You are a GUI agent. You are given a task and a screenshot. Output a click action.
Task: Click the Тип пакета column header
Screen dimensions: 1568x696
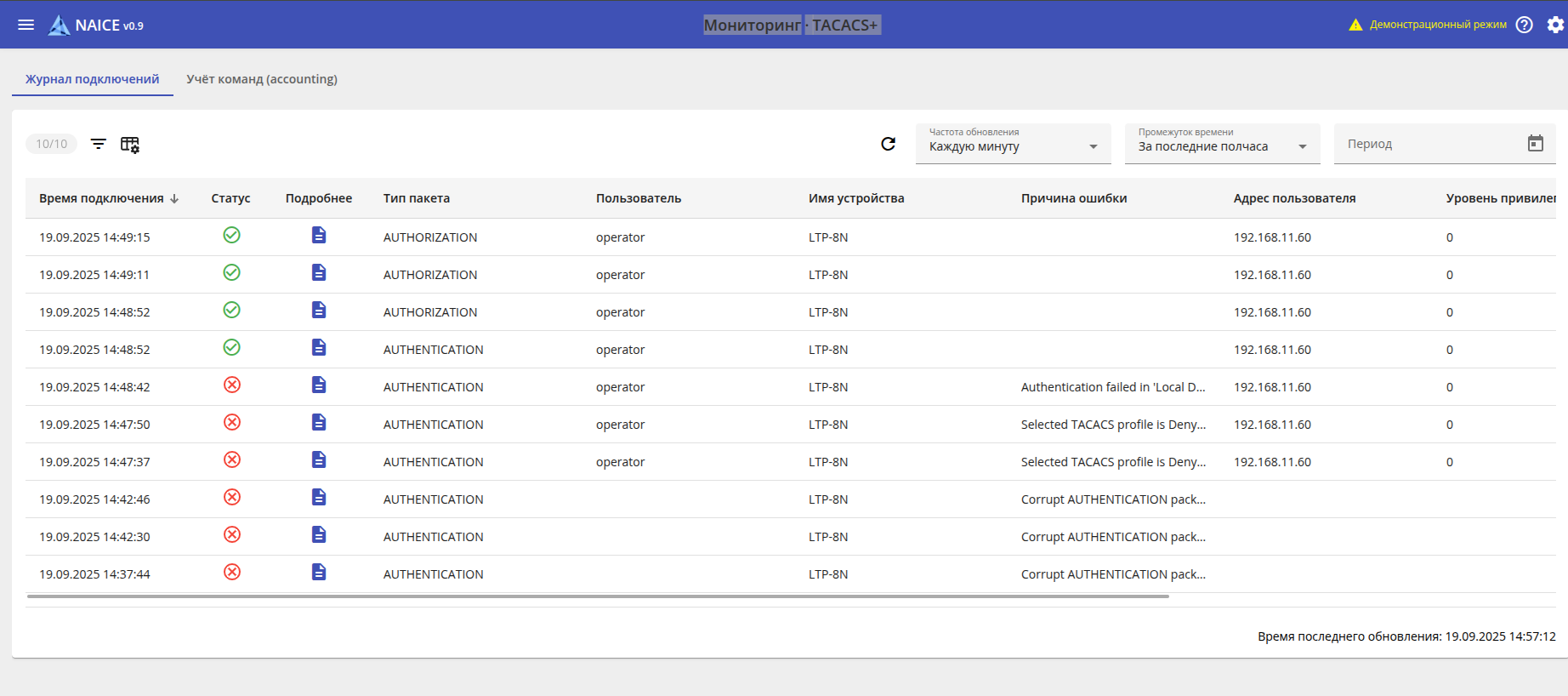click(x=417, y=198)
